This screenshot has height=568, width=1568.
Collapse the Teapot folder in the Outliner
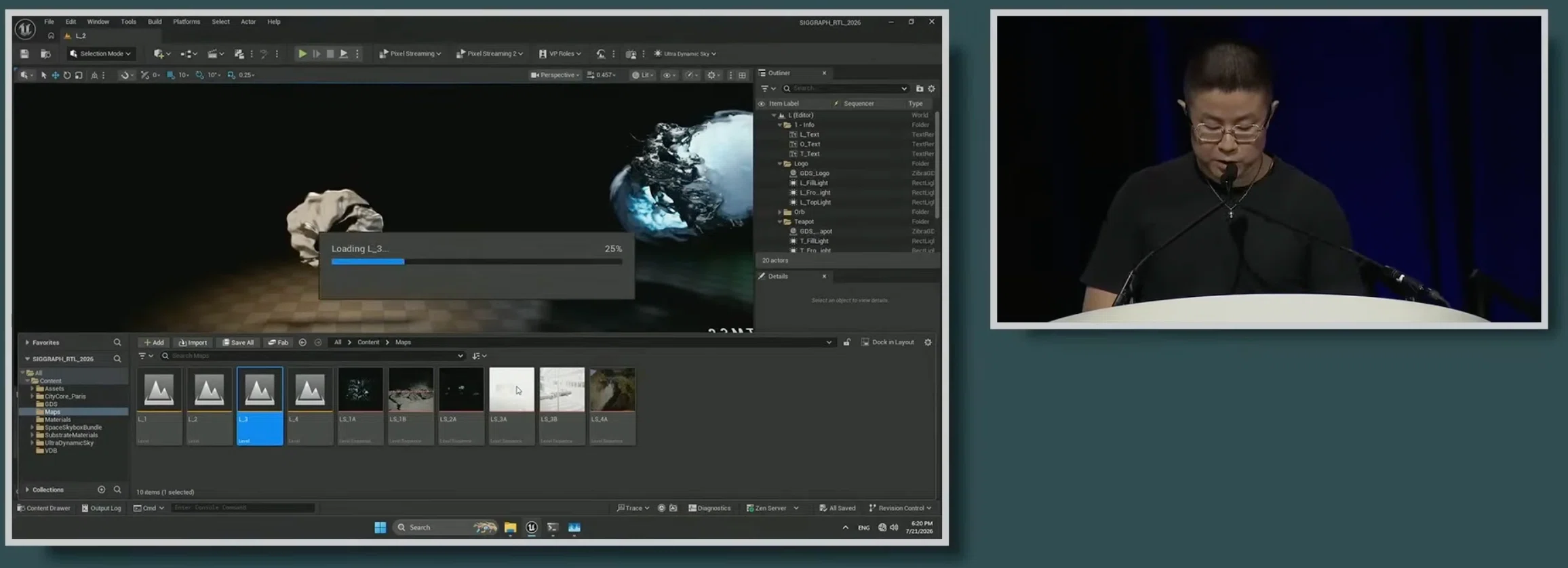[780, 222]
